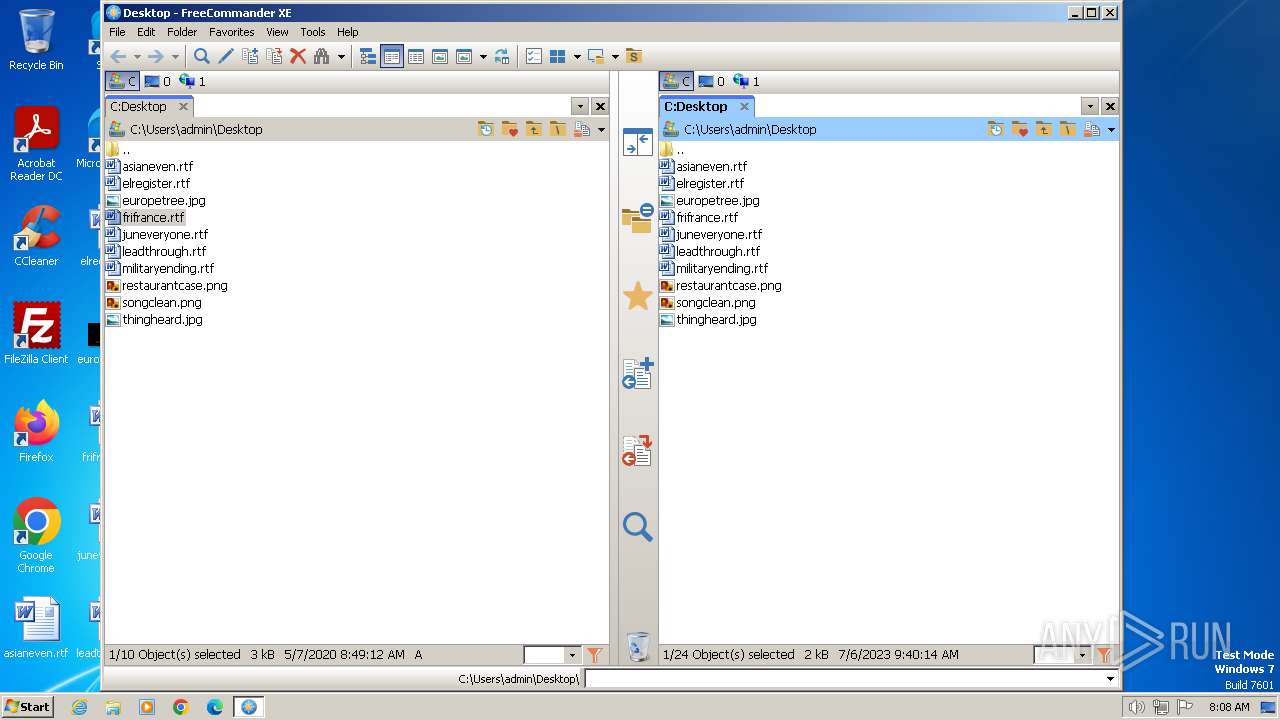The height and width of the screenshot is (720, 1280).
Task: Open dropdown next to binoculars icon
Action: point(341,57)
